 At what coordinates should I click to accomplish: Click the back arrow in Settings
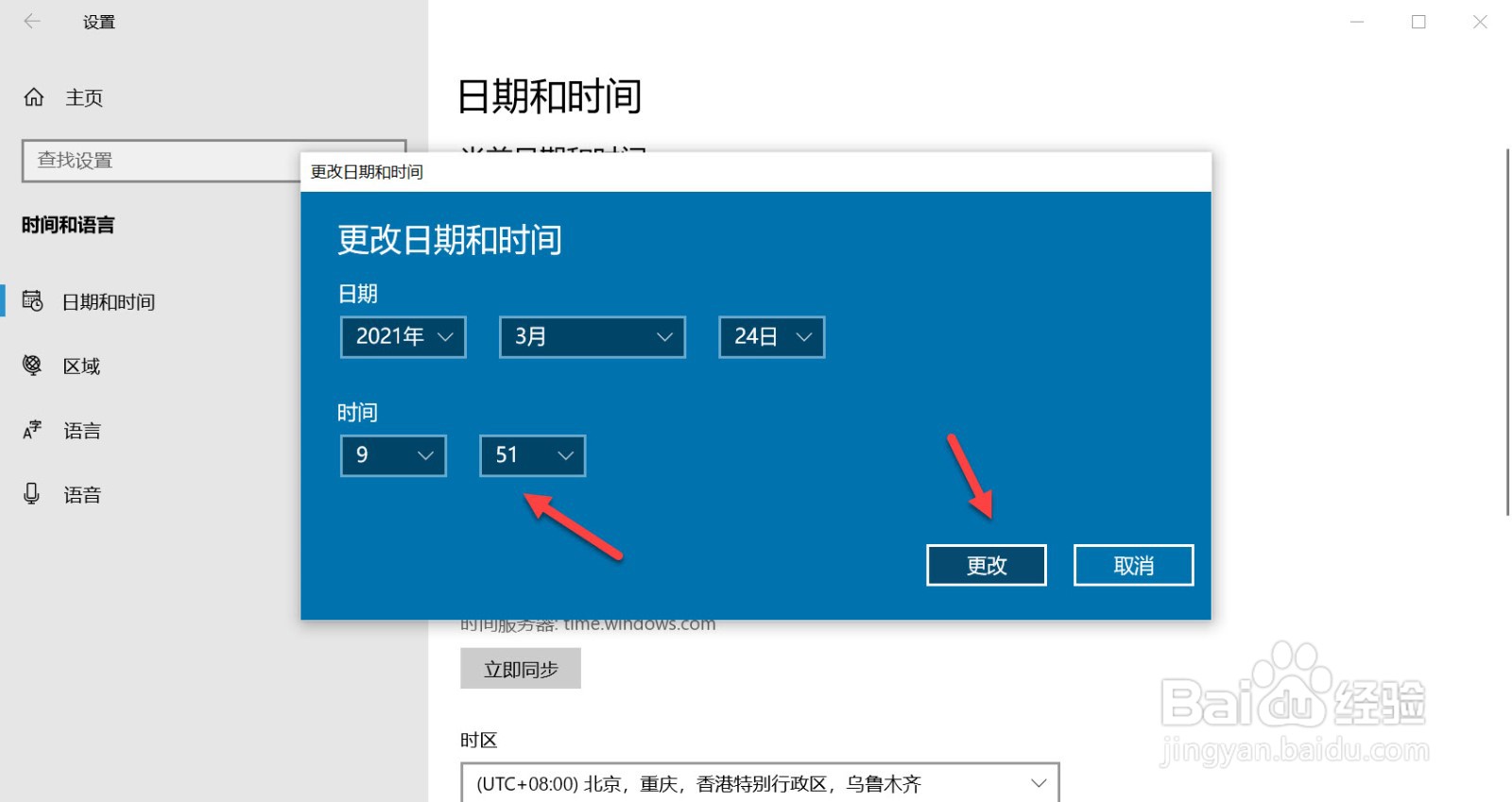pos(32,22)
